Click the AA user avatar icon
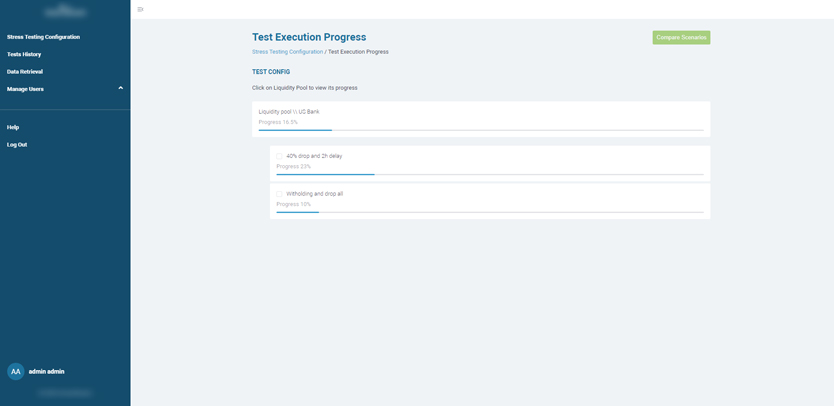Viewport: 834px width, 406px height. pyautogui.click(x=16, y=371)
